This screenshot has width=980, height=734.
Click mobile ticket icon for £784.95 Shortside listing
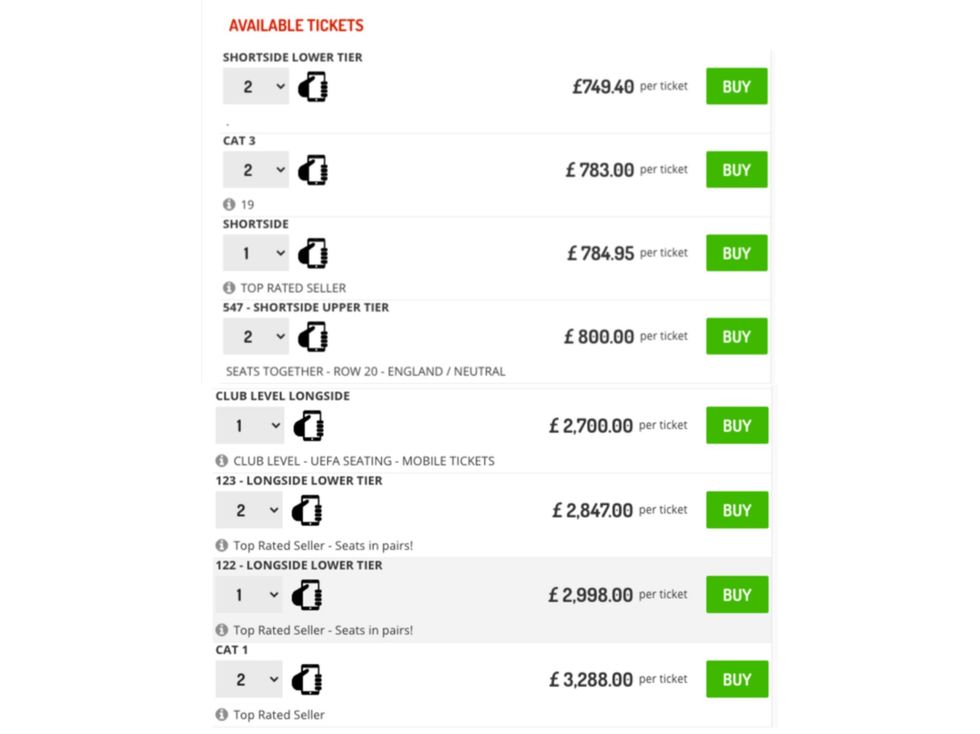[x=314, y=253]
